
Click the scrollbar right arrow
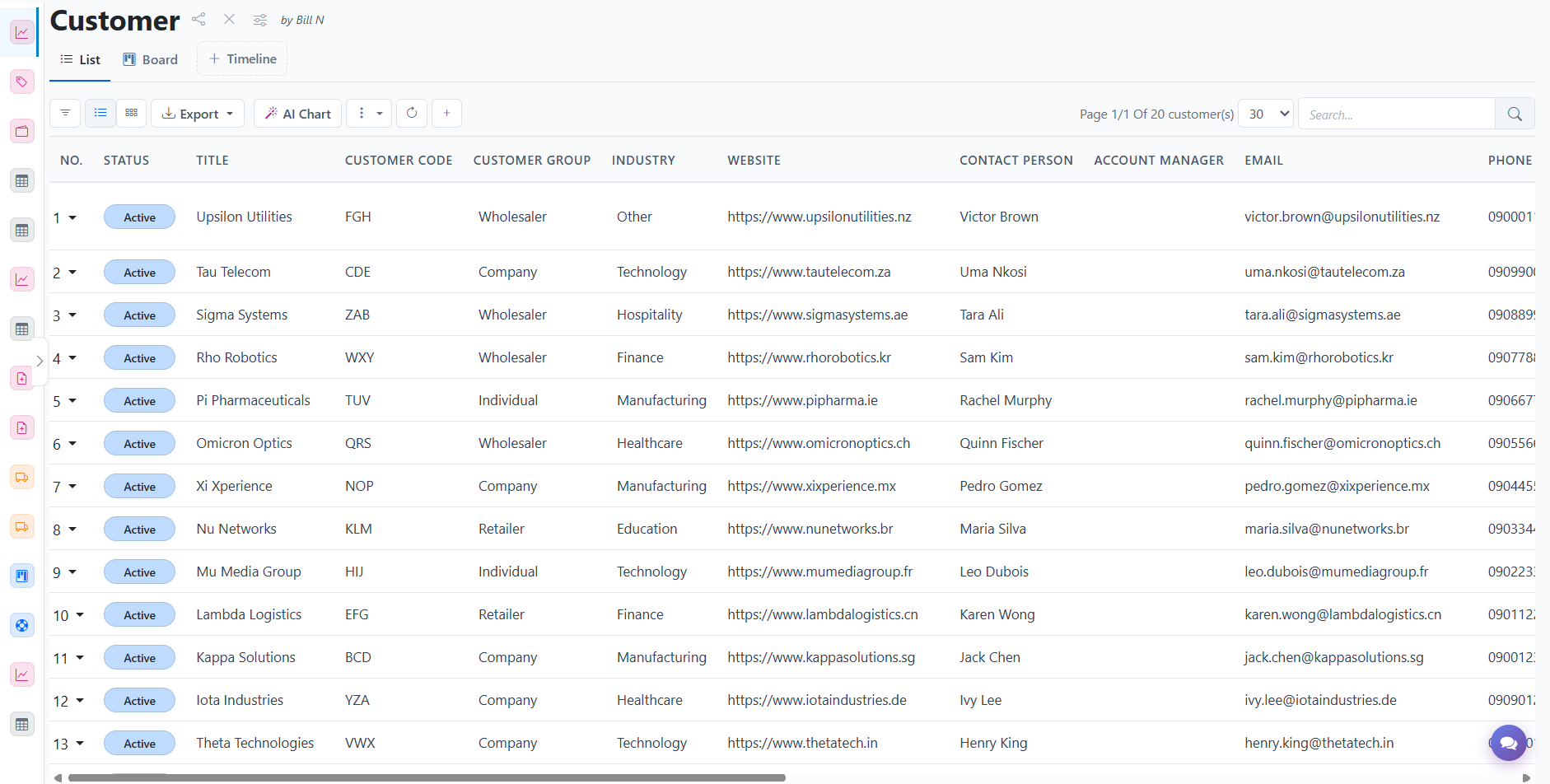click(1526, 777)
